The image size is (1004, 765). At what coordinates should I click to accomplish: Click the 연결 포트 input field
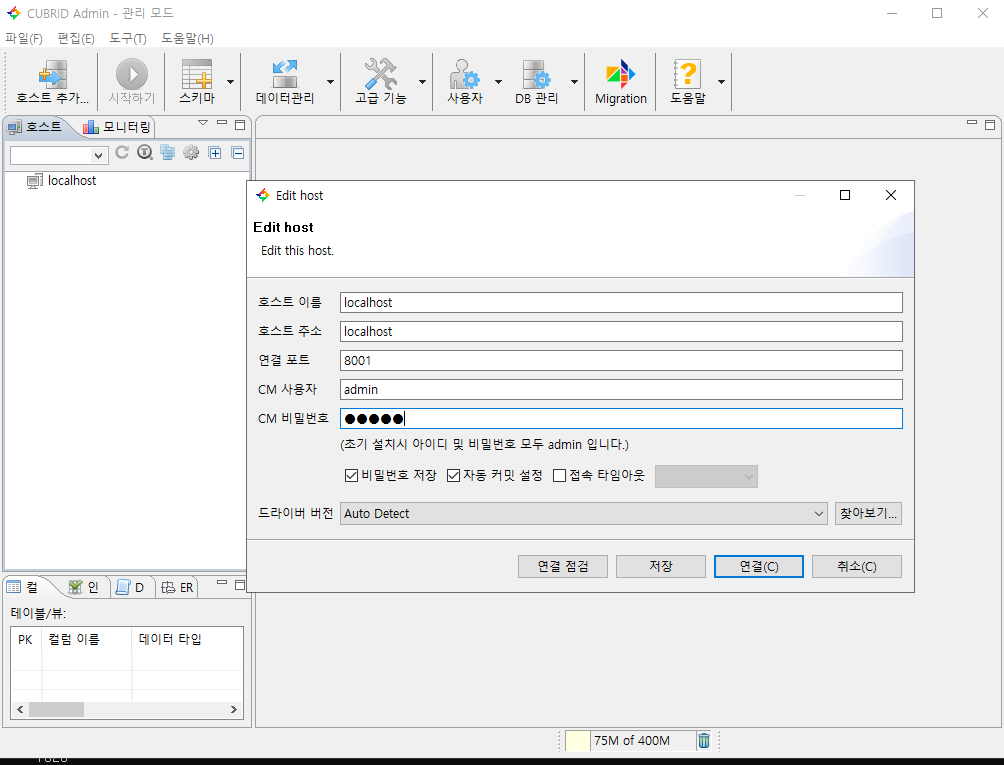(x=620, y=360)
